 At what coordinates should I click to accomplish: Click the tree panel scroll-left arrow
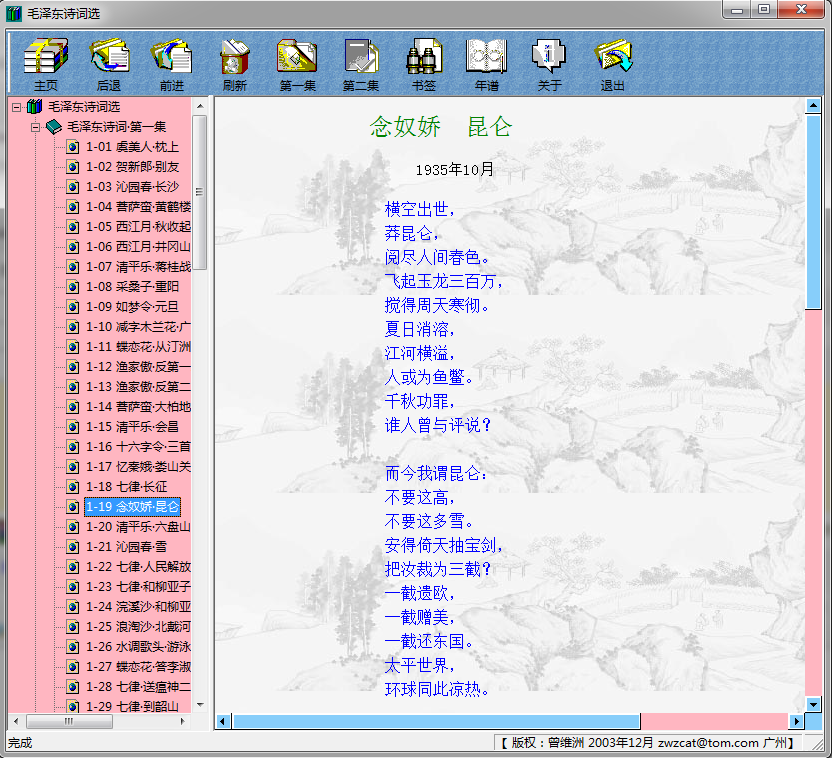point(16,721)
